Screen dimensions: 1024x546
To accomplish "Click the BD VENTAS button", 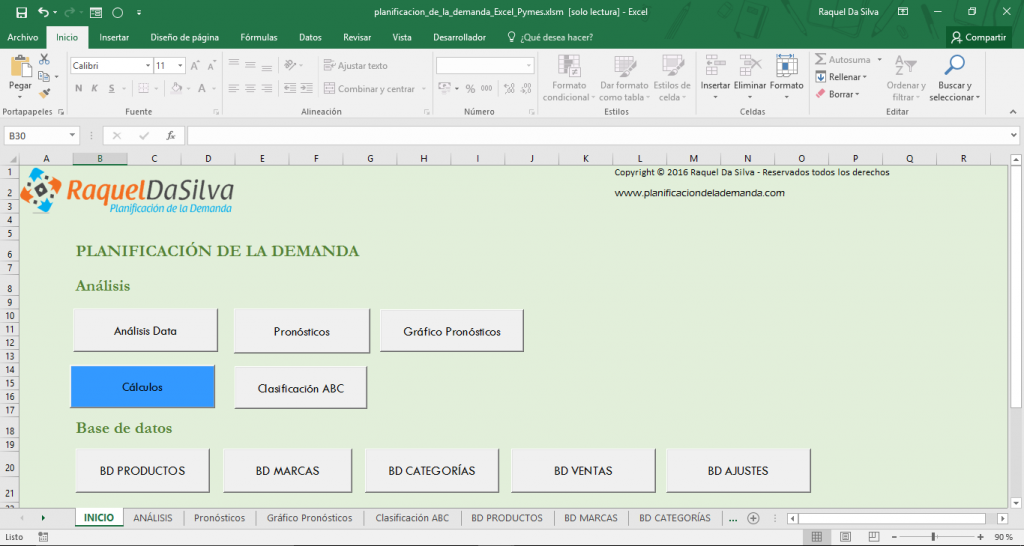I will (583, 470).
